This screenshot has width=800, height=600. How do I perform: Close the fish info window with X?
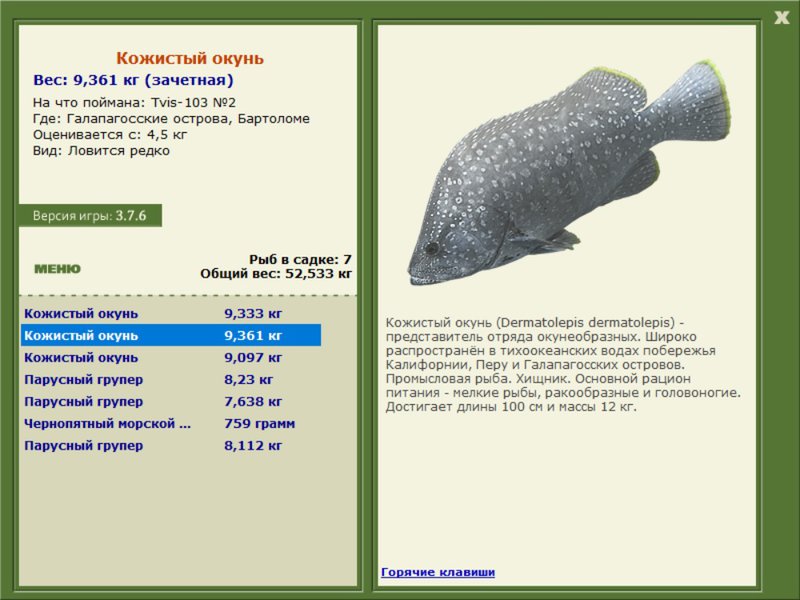tap(781, 18)
